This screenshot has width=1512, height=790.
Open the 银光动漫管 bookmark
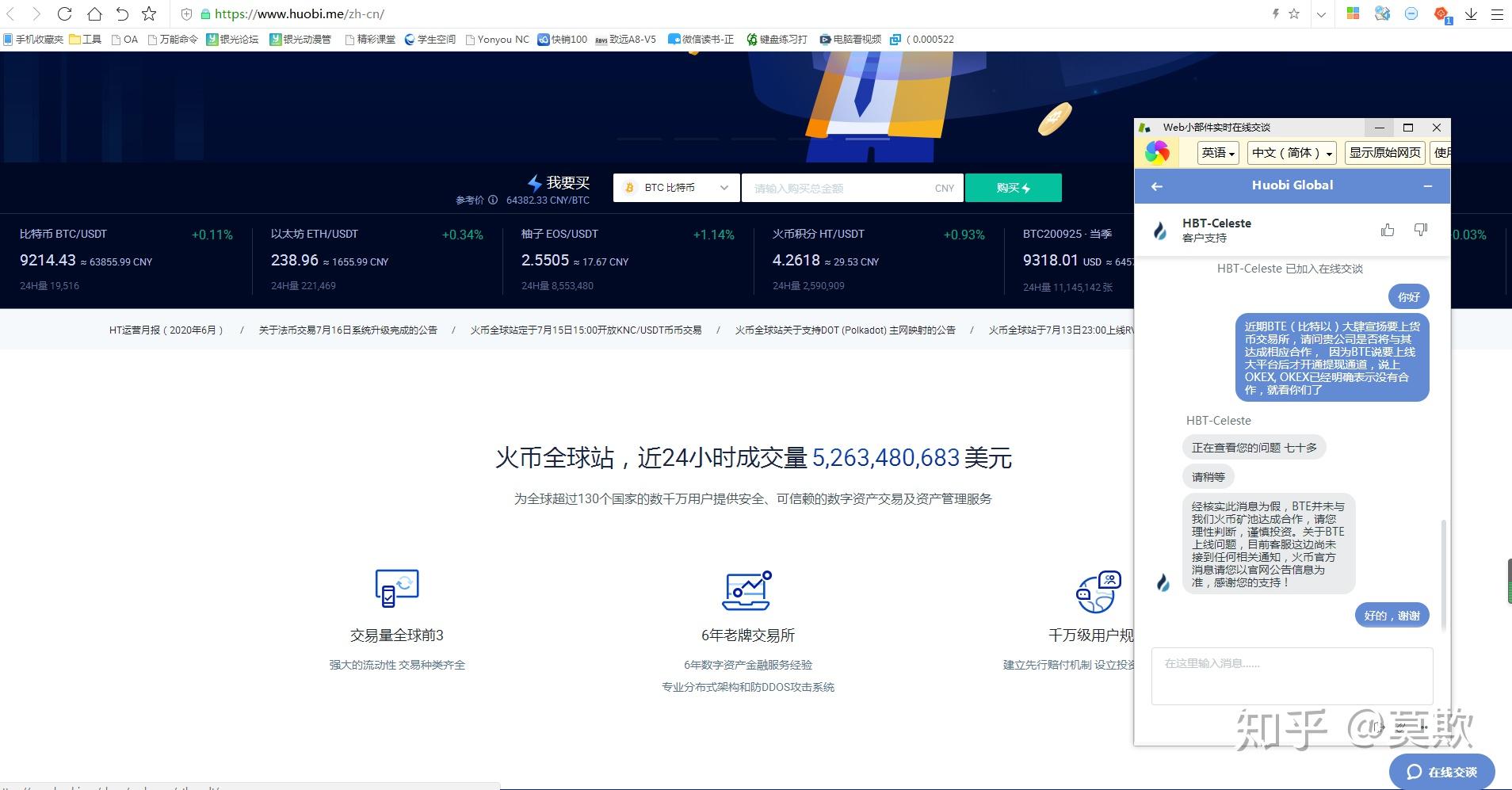tap(300, 39)
